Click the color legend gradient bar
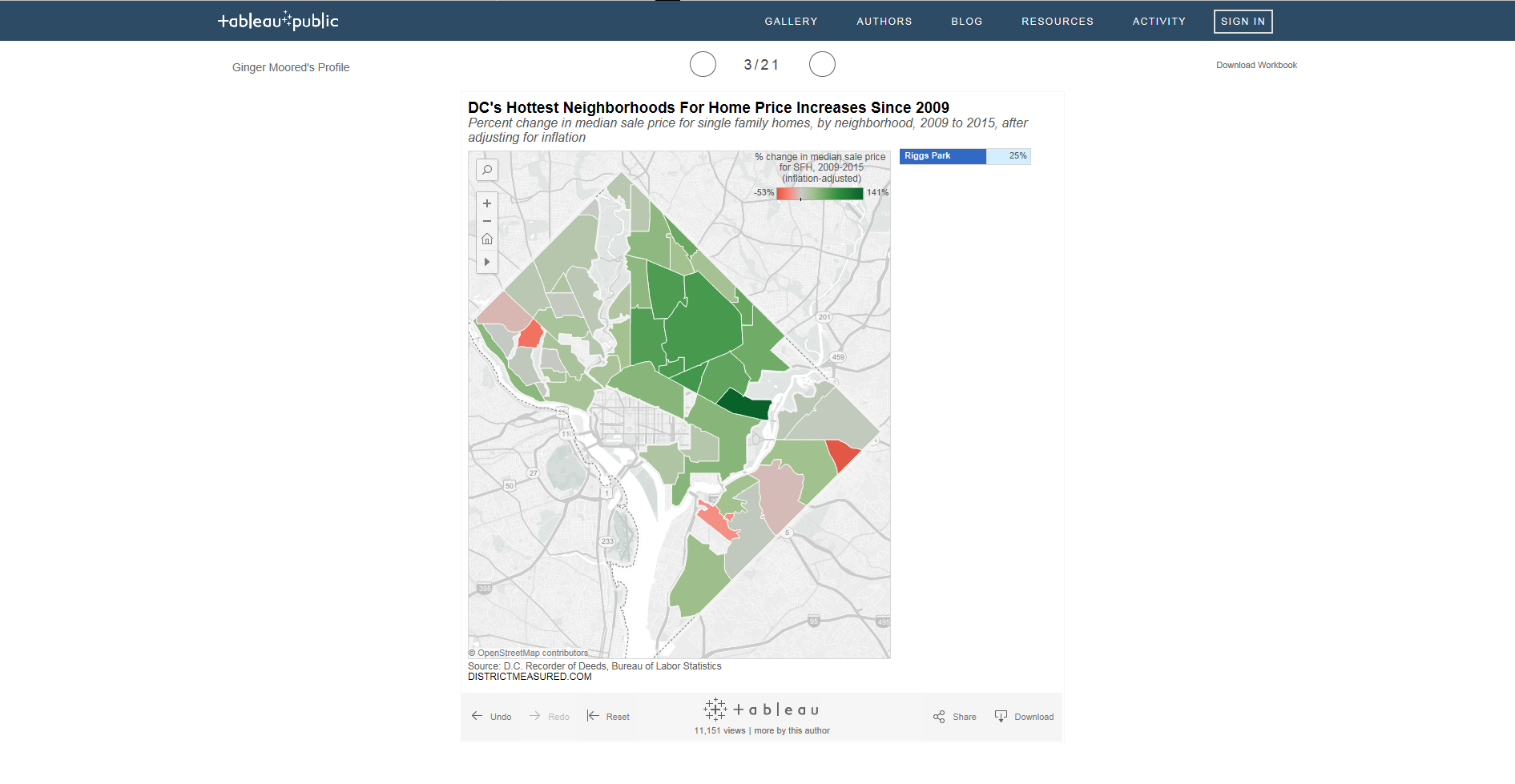The image size is (1515, 784). click(820, 193)
